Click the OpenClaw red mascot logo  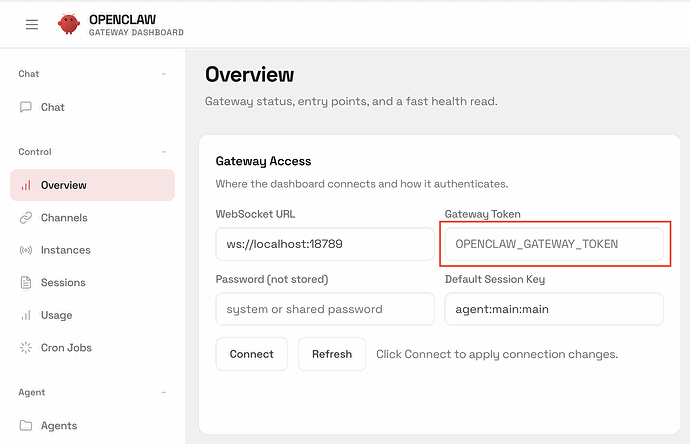point(69,24)
